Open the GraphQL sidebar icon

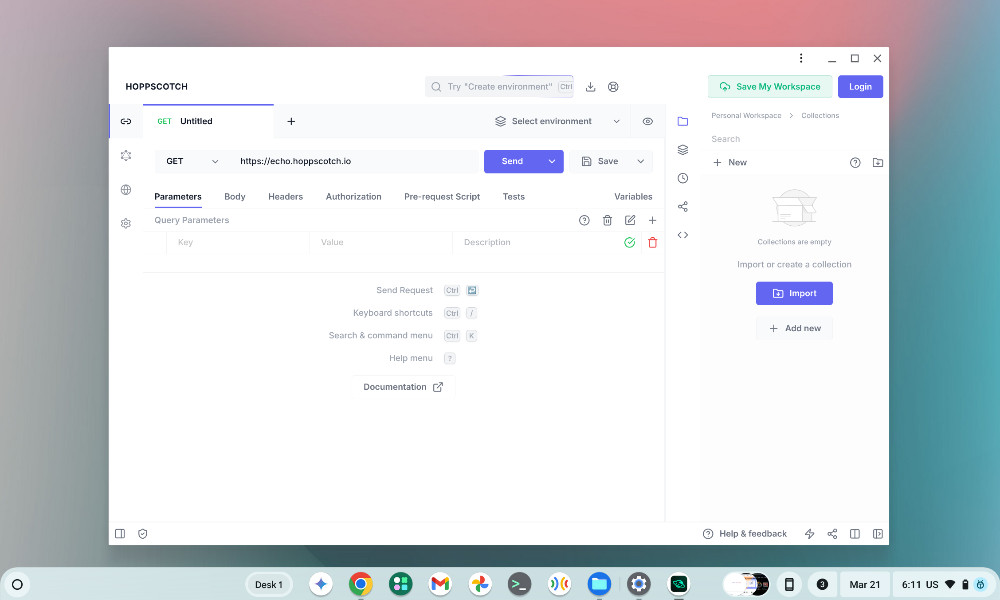click(126, 156)
